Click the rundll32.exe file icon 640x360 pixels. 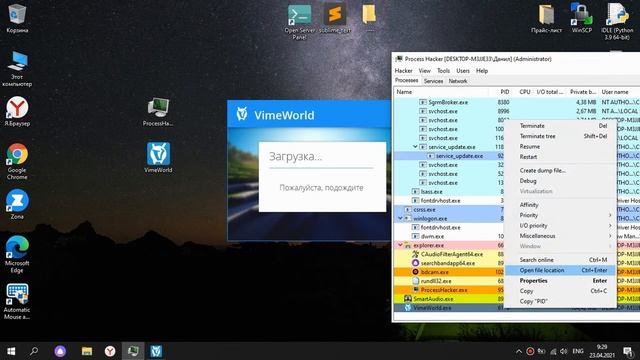point(416,281)
